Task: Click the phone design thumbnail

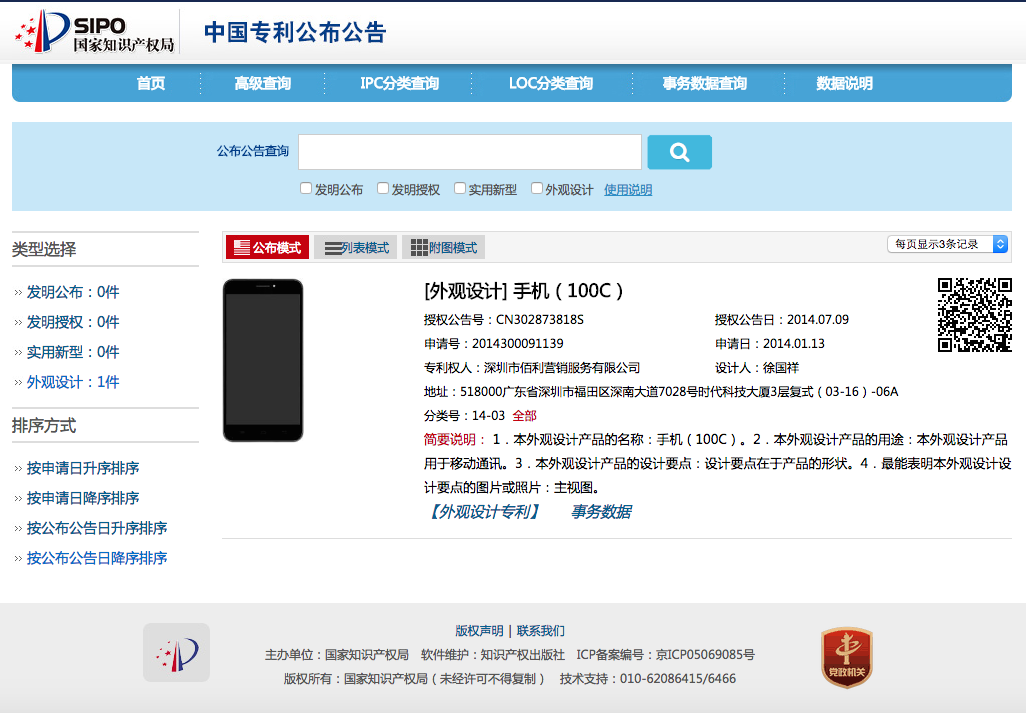Action: 262,360
